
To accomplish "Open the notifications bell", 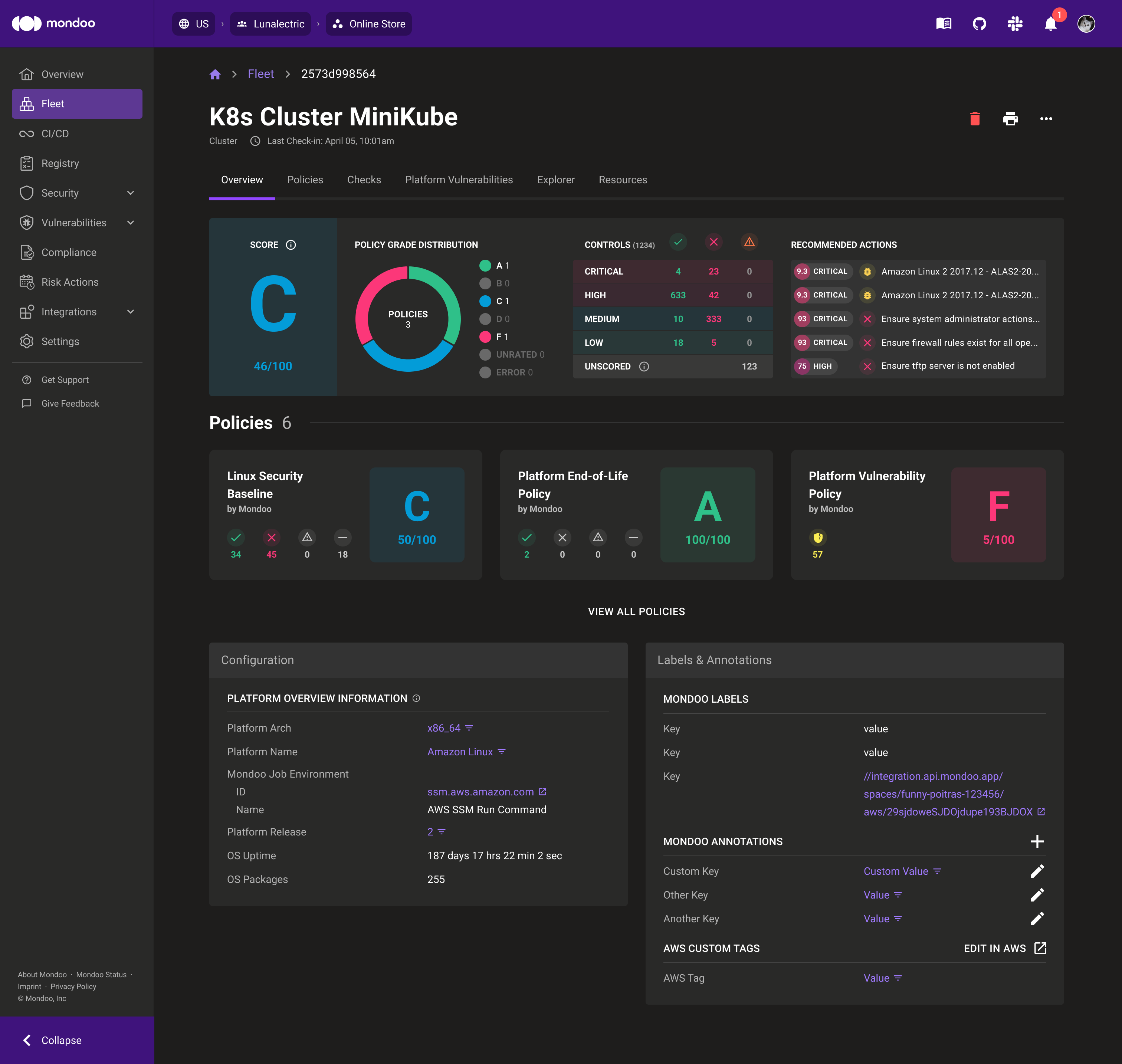I will (x=1050, y=24).
